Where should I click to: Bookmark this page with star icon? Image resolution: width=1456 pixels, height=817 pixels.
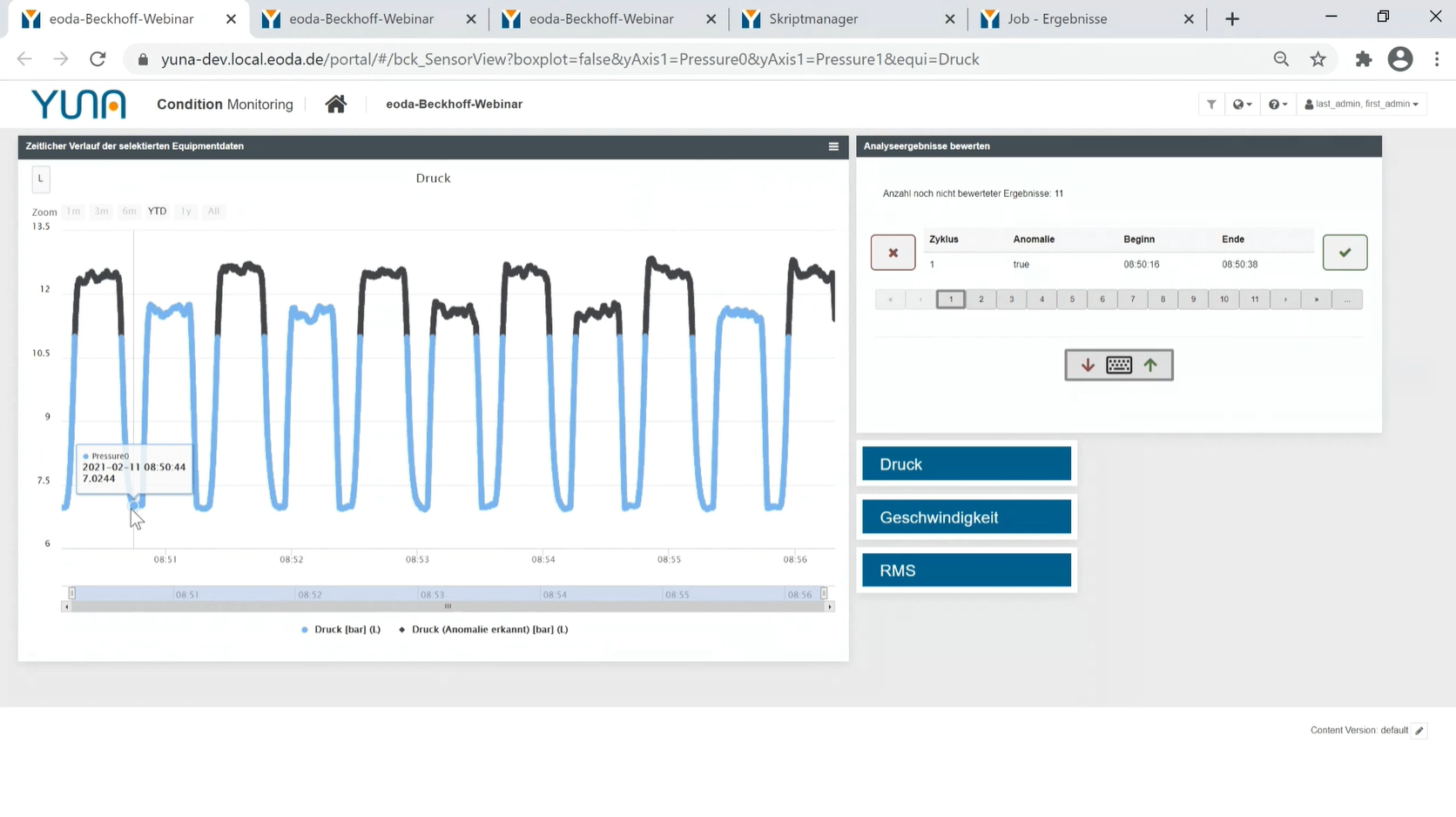point(1318,59)
